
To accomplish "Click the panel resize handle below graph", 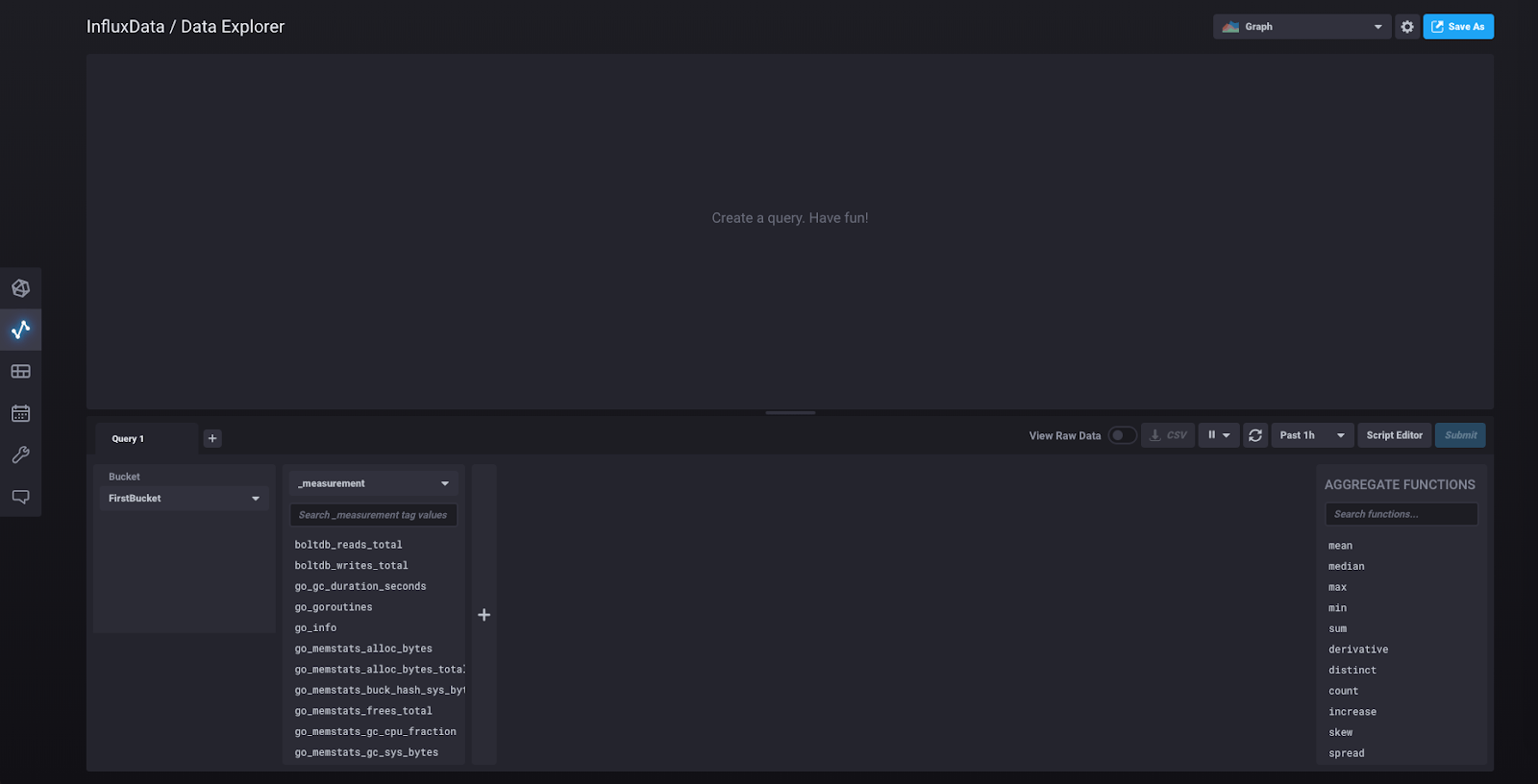I will click(x=790, y=412).
